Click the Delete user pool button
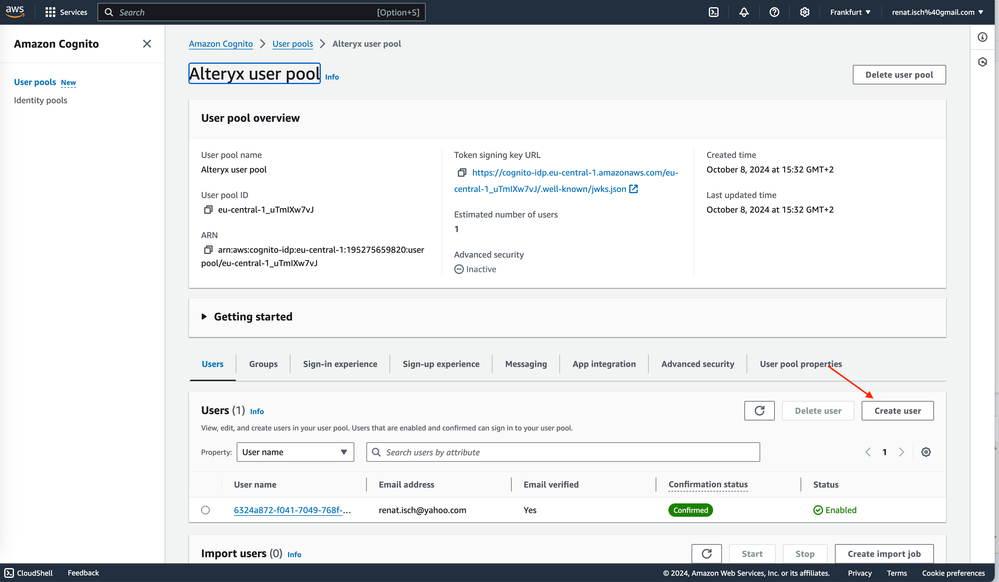This screenshot has height=582, width=999. click(899, 75)
